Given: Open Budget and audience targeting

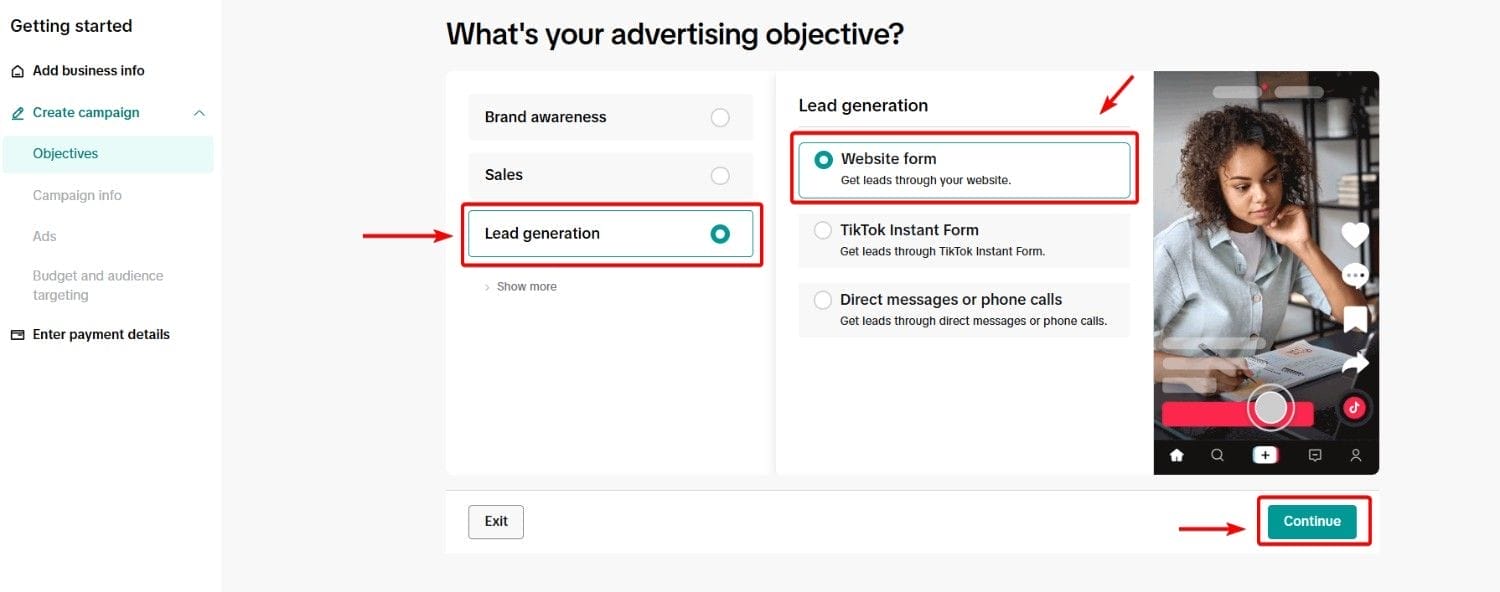Looking at the screenshot, I should pyautogui.click(x=97, y=285).
